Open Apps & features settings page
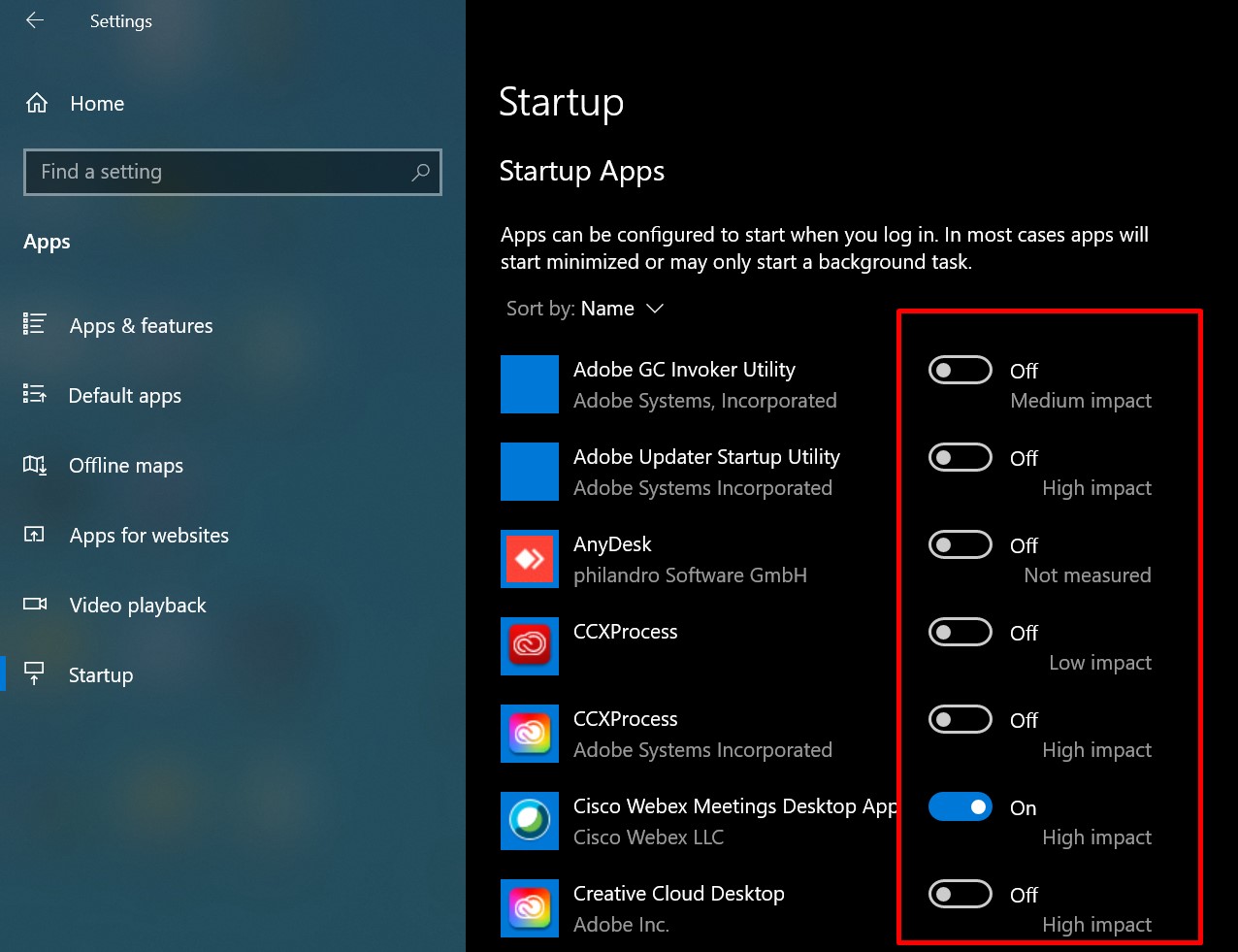This screenshot has height=952, width=1238. 141,326
